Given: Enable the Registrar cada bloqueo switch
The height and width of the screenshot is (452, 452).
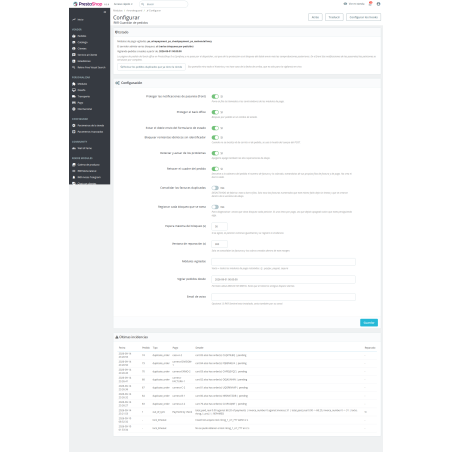Looking at the screenshot, I should [x=215, y=207].
